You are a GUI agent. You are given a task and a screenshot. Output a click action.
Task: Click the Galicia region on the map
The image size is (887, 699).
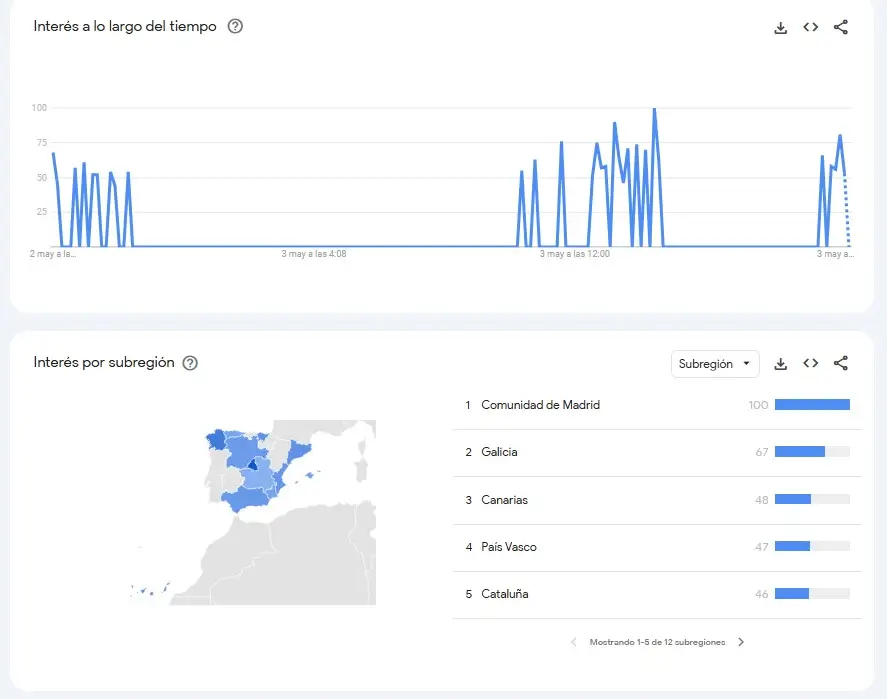click(x=216, y=439)
